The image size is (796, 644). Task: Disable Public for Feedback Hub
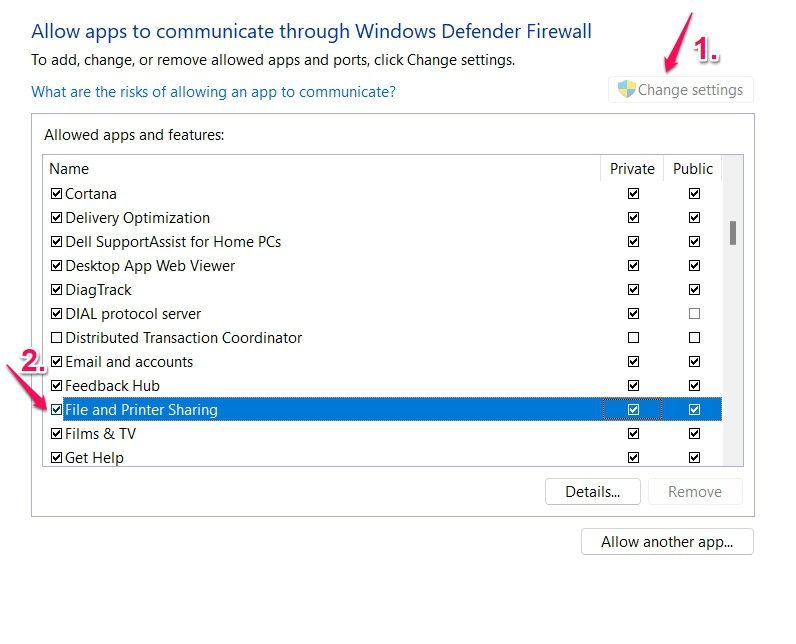(x=694, y=386)
